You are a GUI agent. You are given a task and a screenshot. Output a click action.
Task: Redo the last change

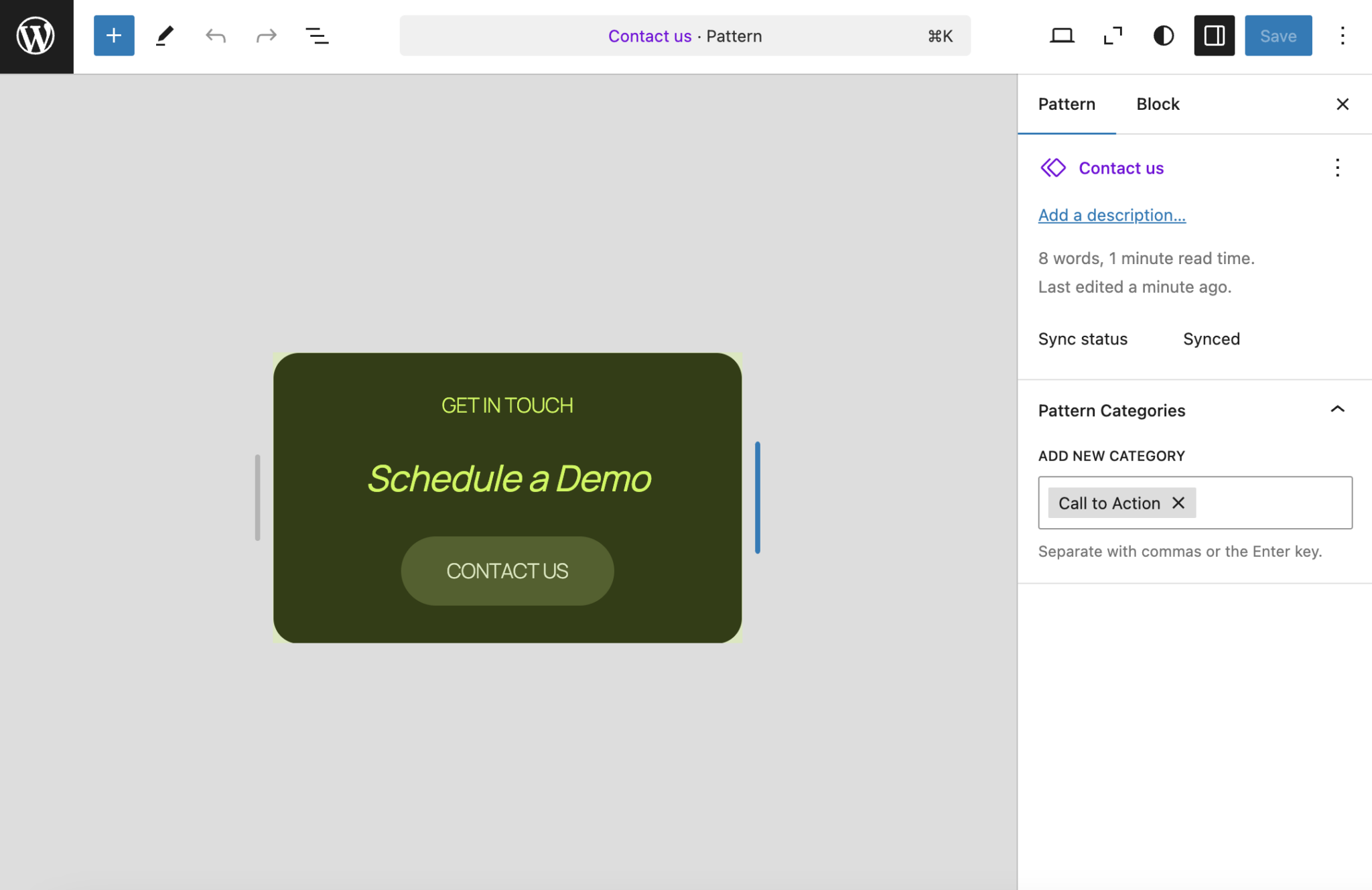click(265, 36)
